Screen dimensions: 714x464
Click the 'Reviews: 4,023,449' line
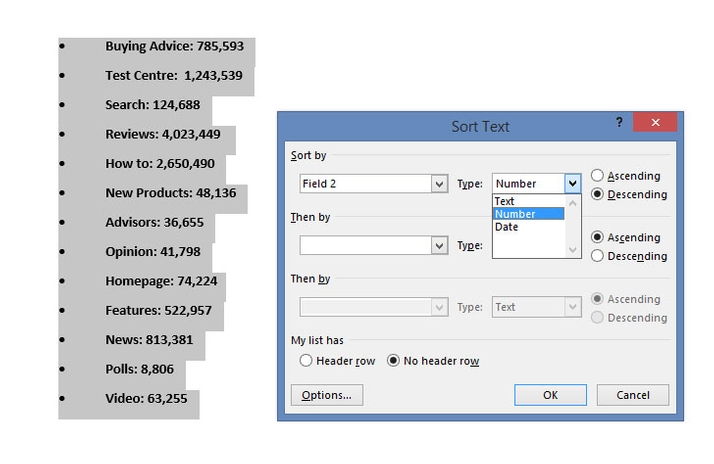(163, 134)
